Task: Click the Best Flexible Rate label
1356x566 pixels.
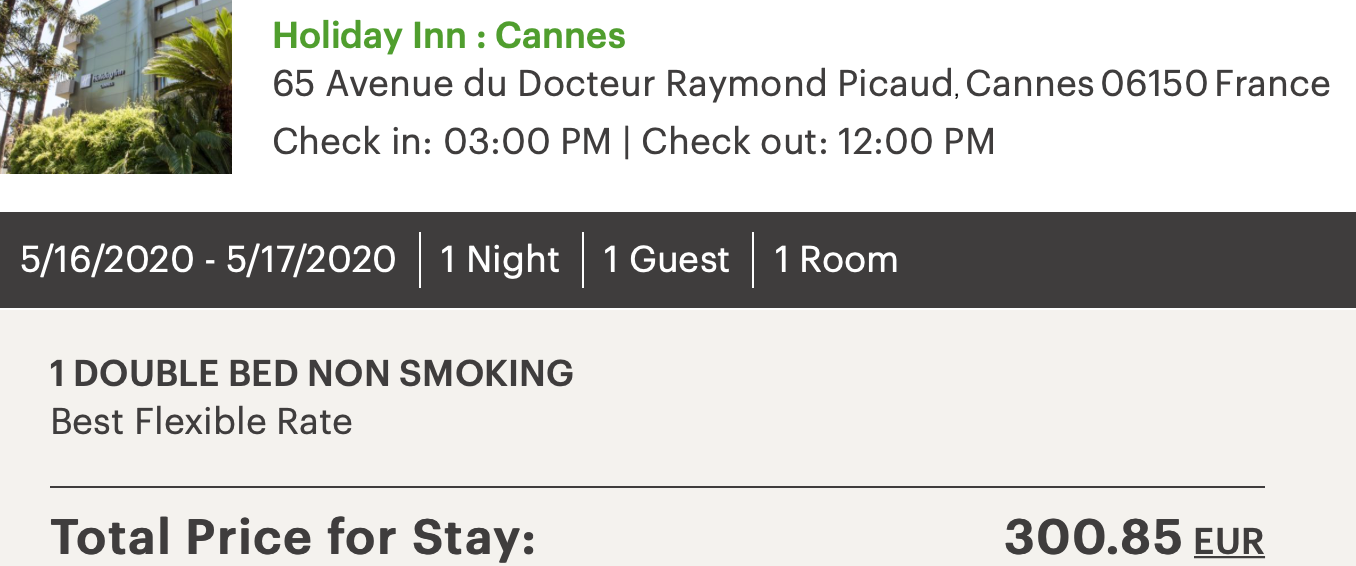Action: 201,422
